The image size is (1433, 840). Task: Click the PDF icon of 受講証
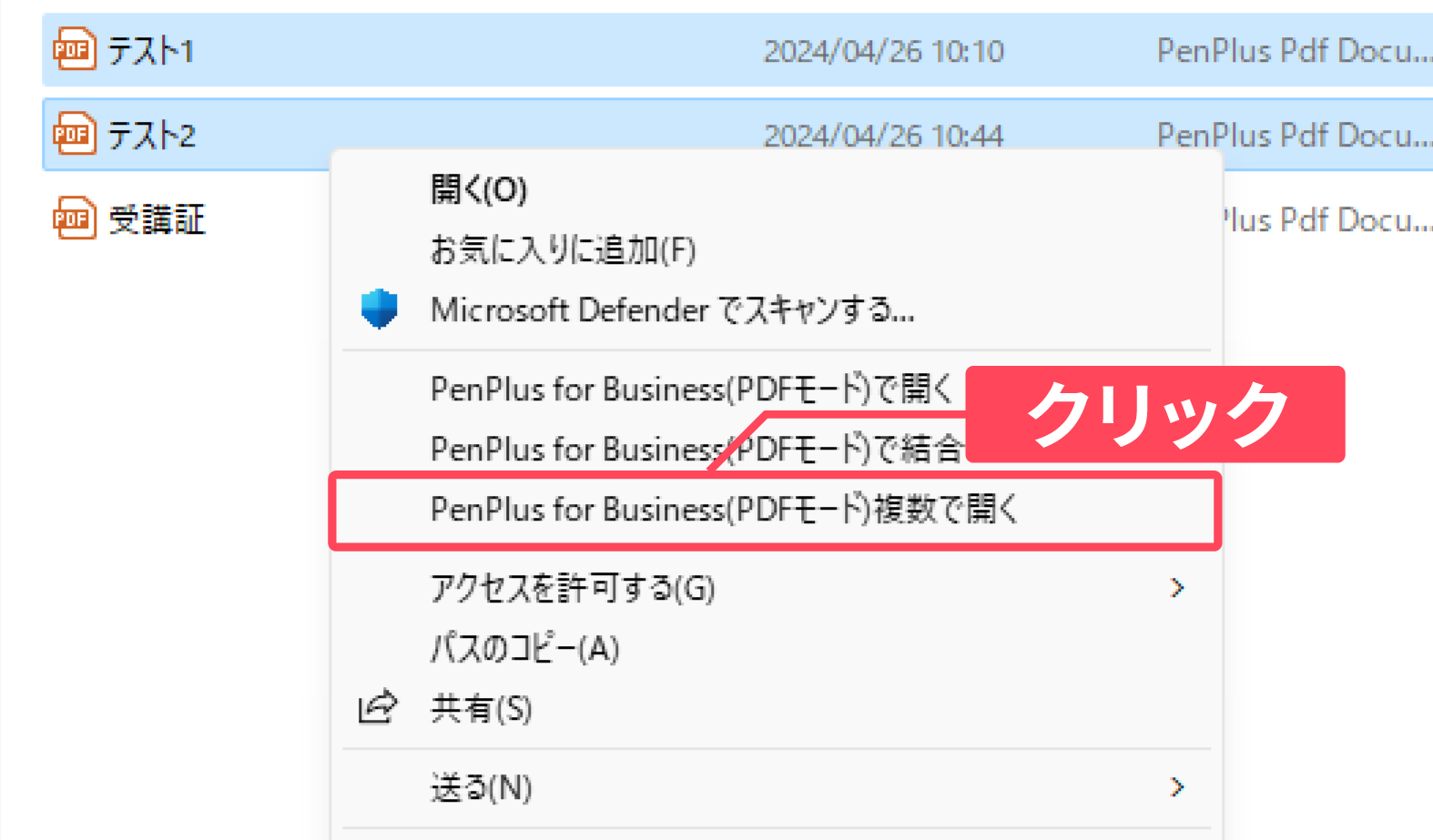pyautogui.click(x=74, y=218)
